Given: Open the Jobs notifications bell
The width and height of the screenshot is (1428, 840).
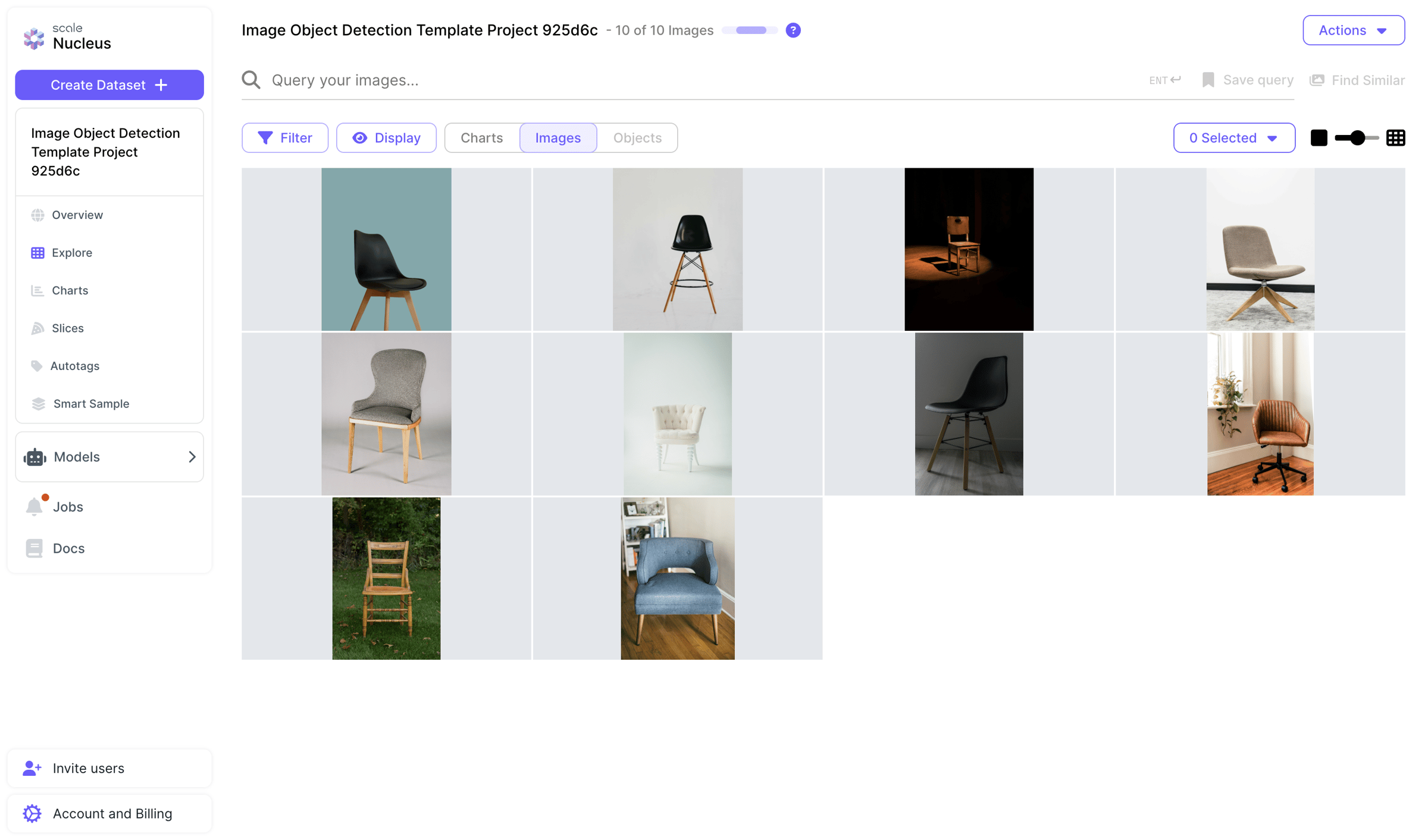Looking at the screenshot, I should tap(35, 506).
